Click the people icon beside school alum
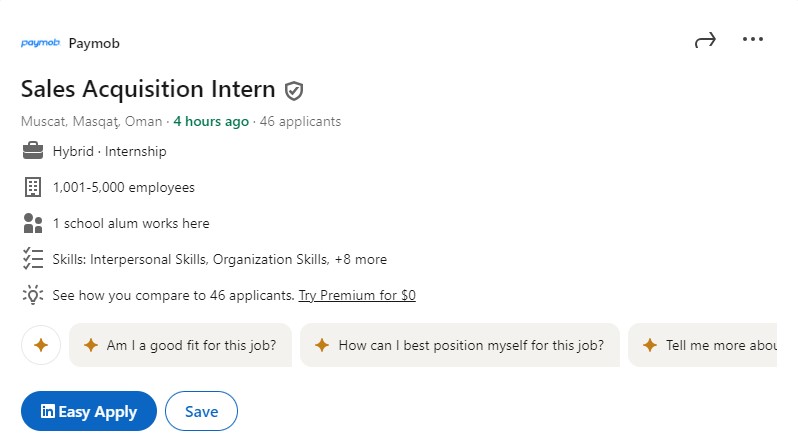 click(33, 223)
